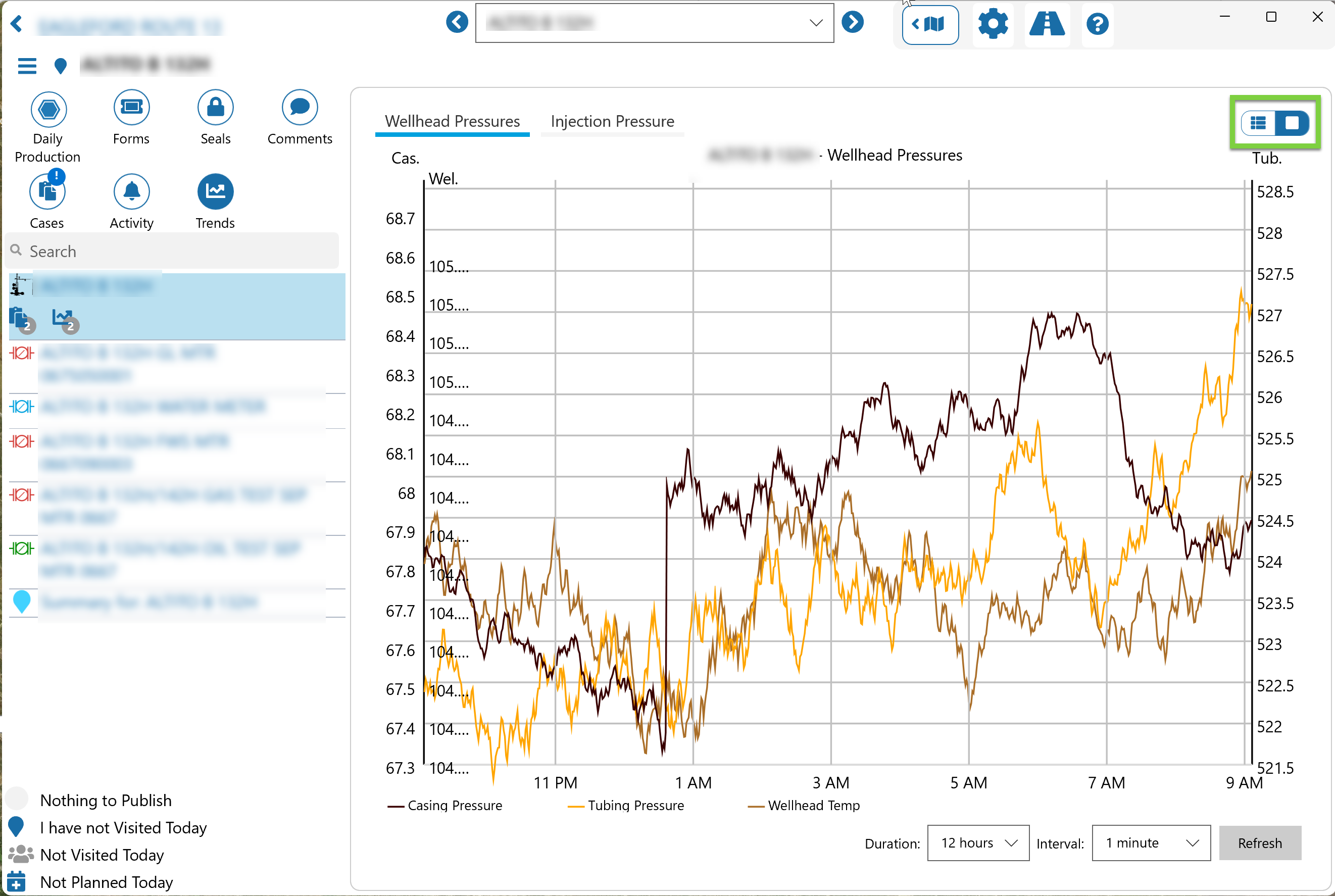
Task: Open the Forms icon
Action: 131,108
